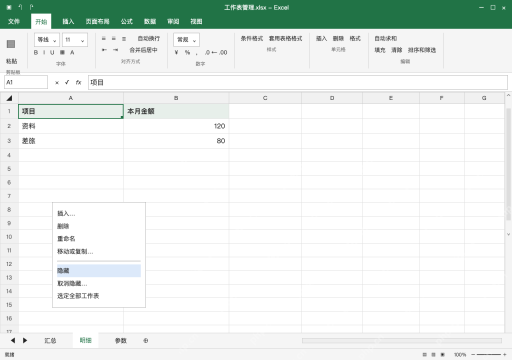
Task: Click the undo icon in title bar
Action: click(20, 7)
